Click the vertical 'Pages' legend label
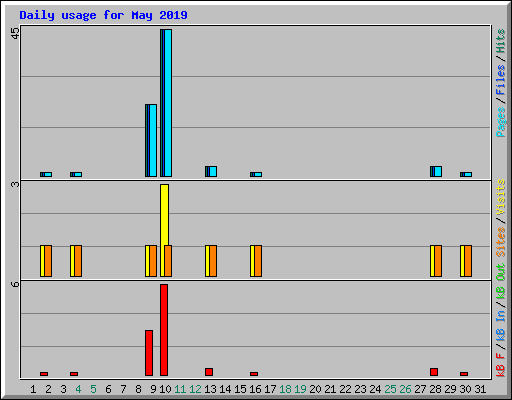 pos(501,122)
